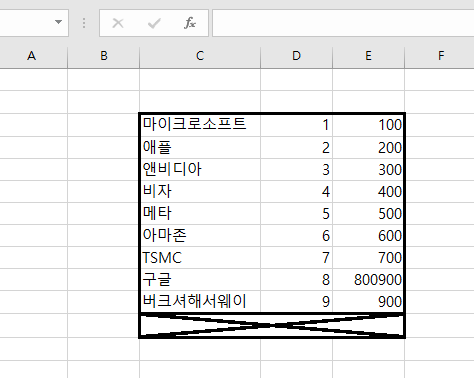Image resolution: width=474 pixels, height=378 pixels.
Task: Select the cell with value 700
Action: click(x=368, y=257)
